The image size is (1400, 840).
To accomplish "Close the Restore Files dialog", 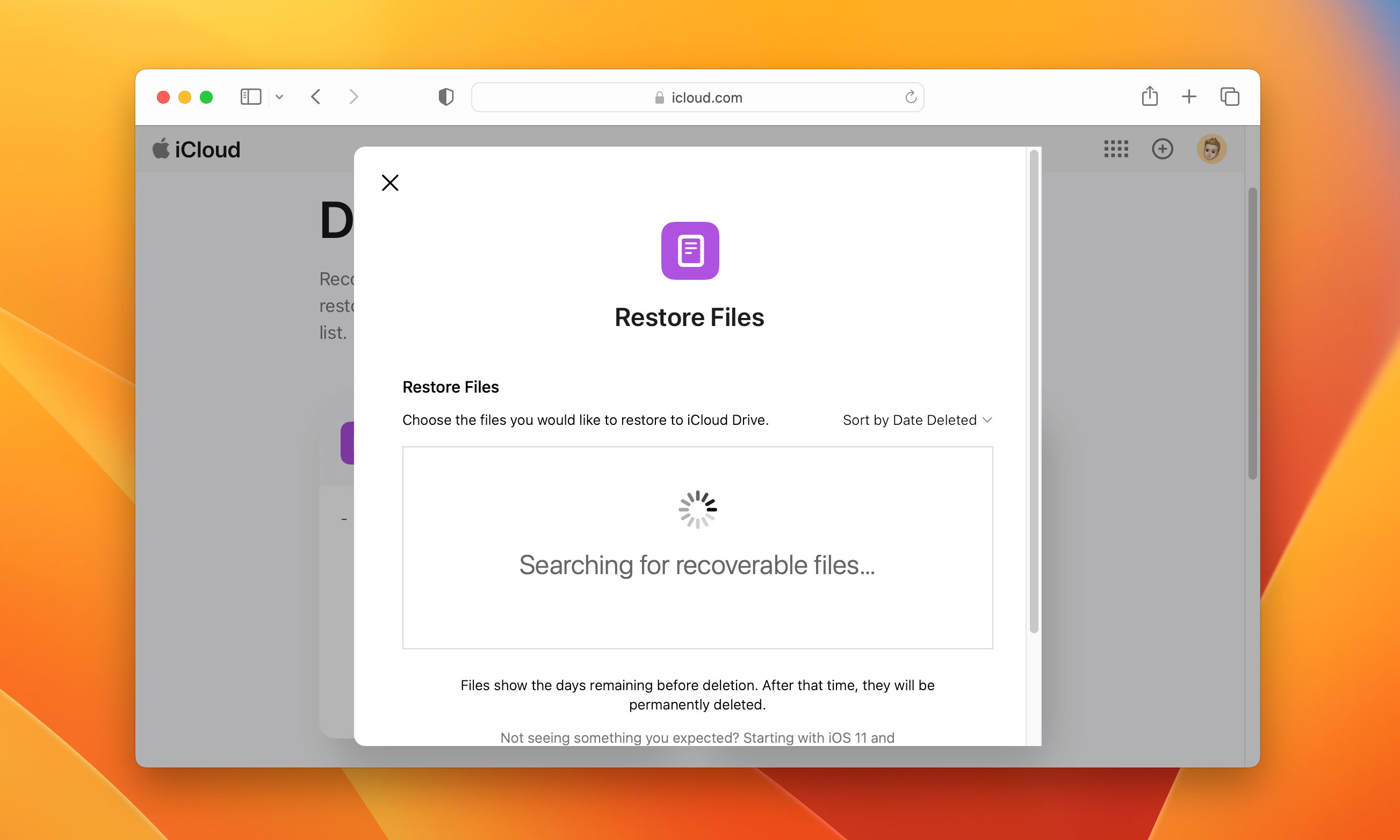I will tap(390, 182).
